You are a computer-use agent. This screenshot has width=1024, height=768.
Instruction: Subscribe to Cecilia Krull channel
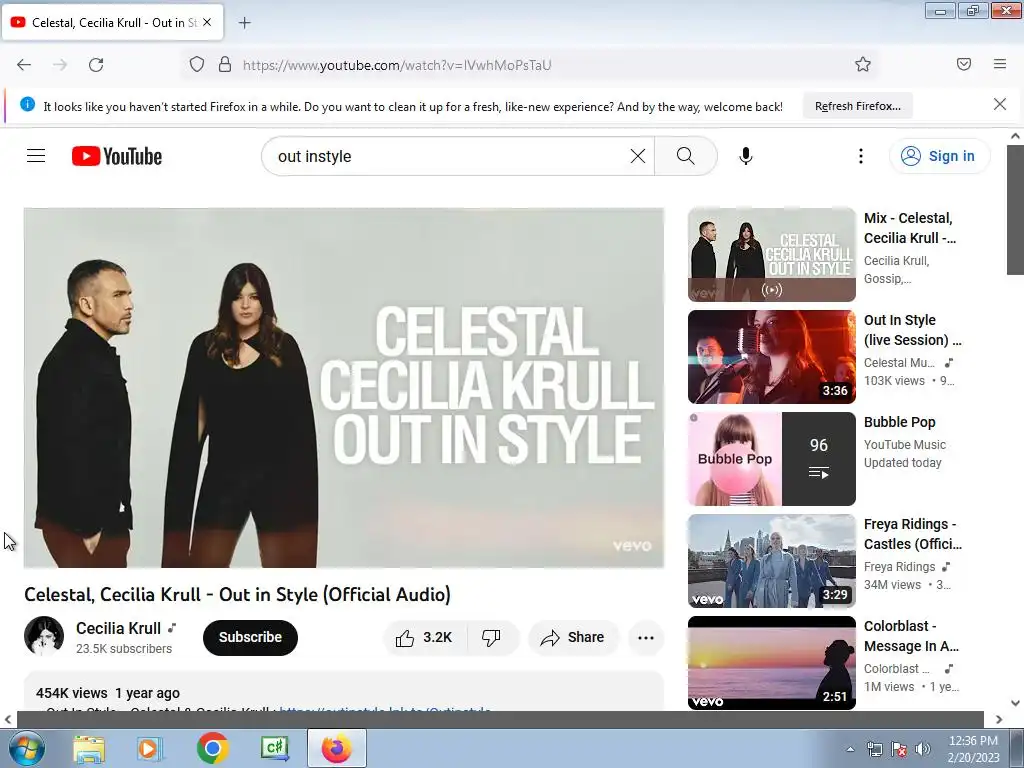250,637
